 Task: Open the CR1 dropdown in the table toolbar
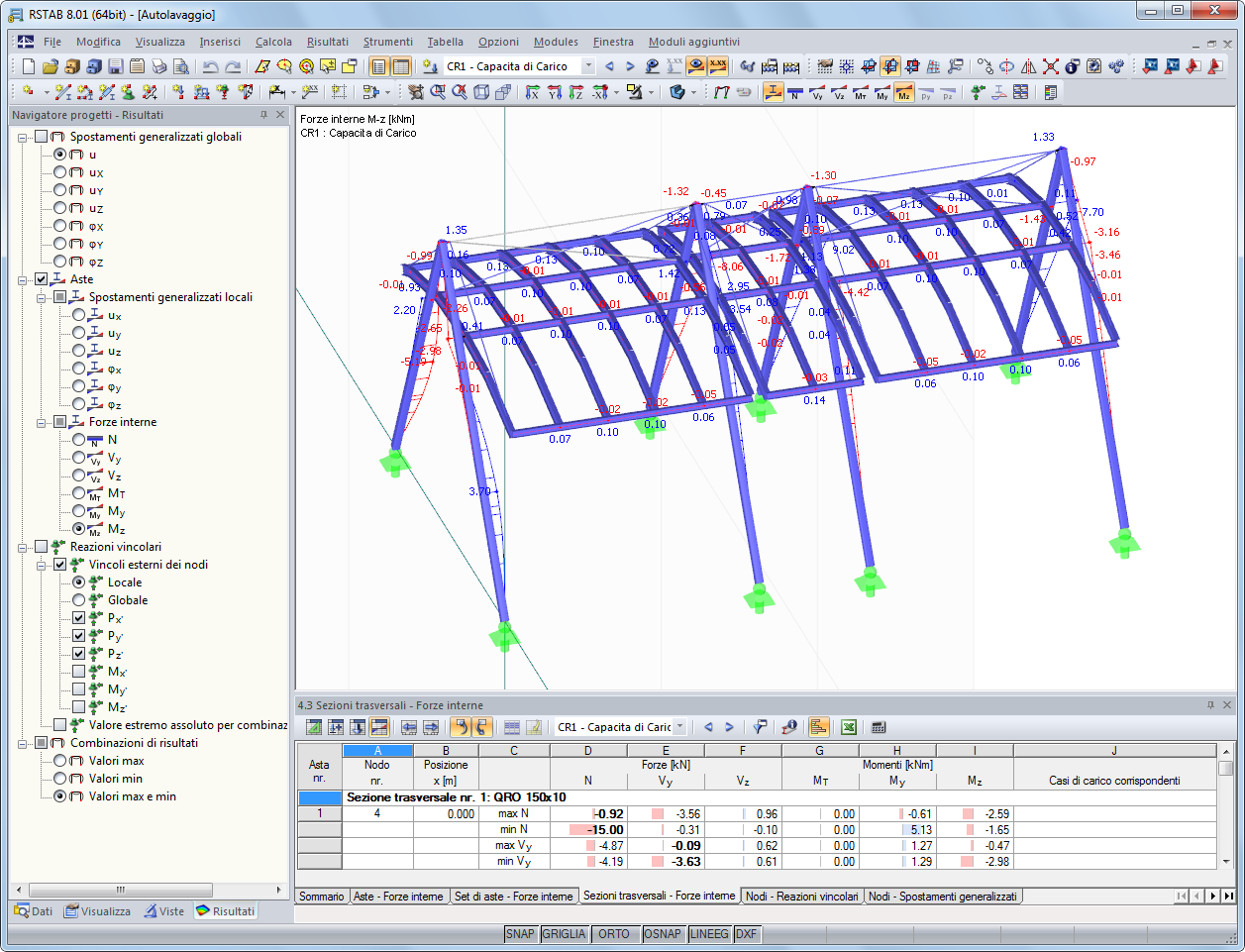(679, 727)
